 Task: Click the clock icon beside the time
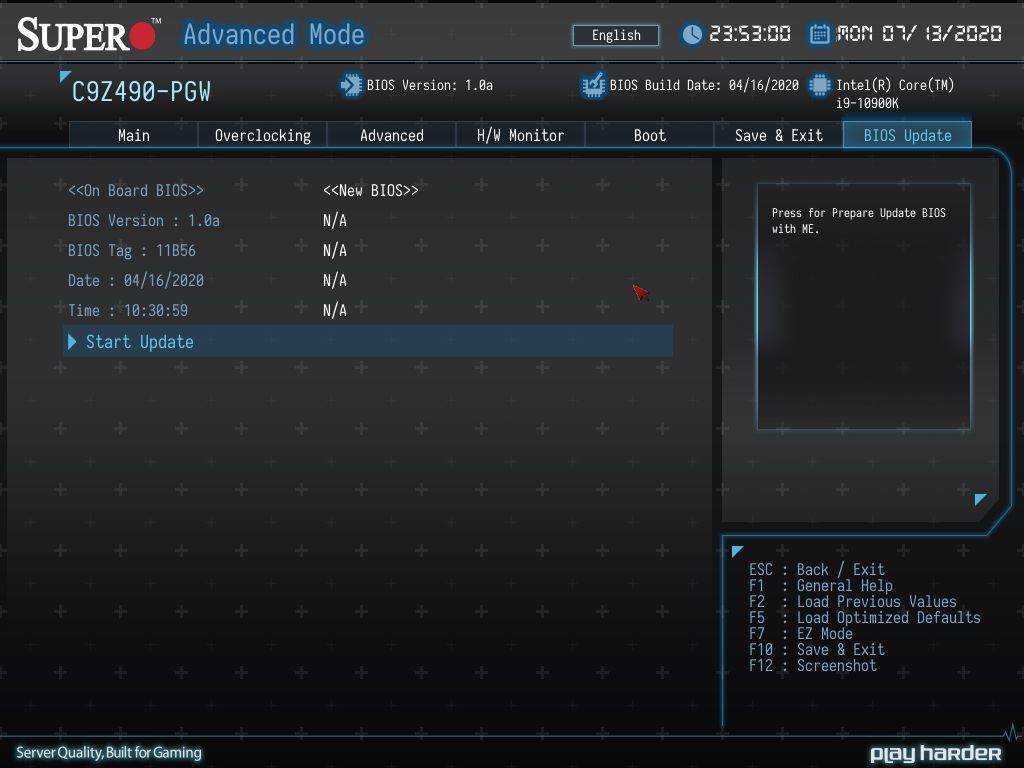692,34
